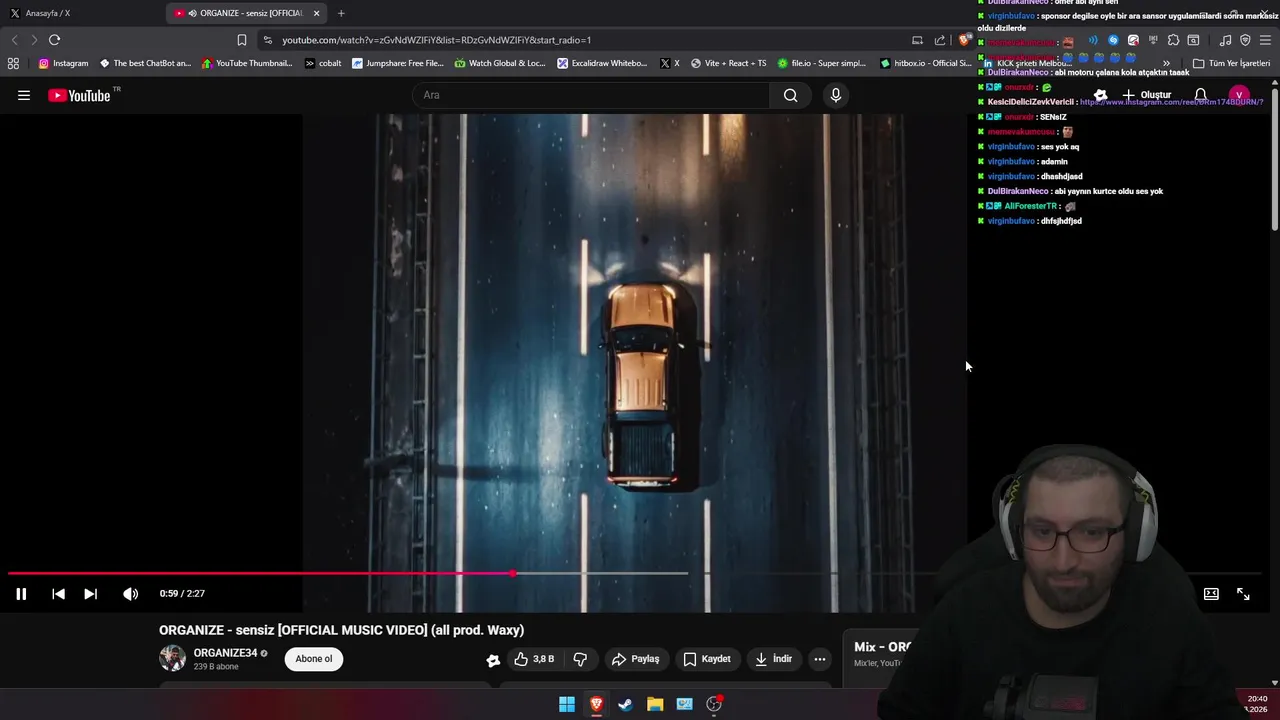Open The best ChatBot bookmark
The image size is (1280, 720).
pyautogui.click(x=145, y=63)
